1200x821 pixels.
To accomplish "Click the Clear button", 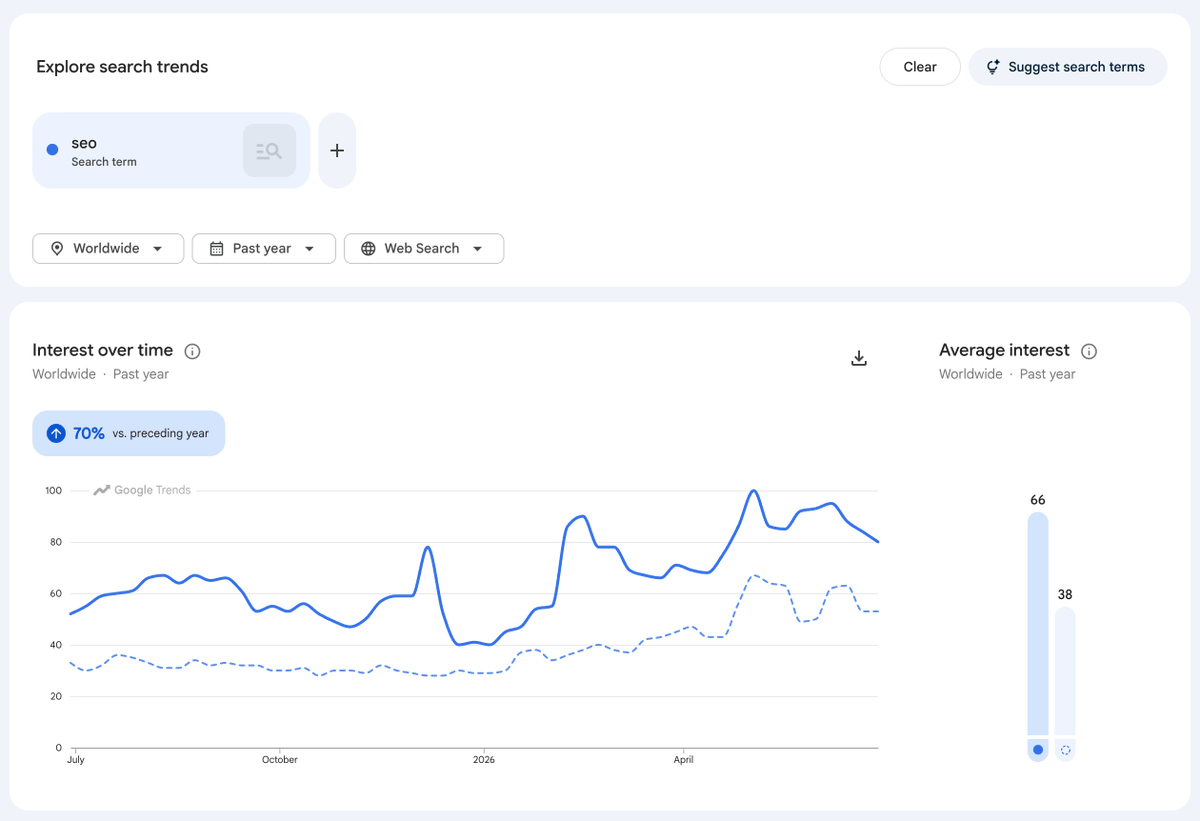I will click(x=920, y=67).
